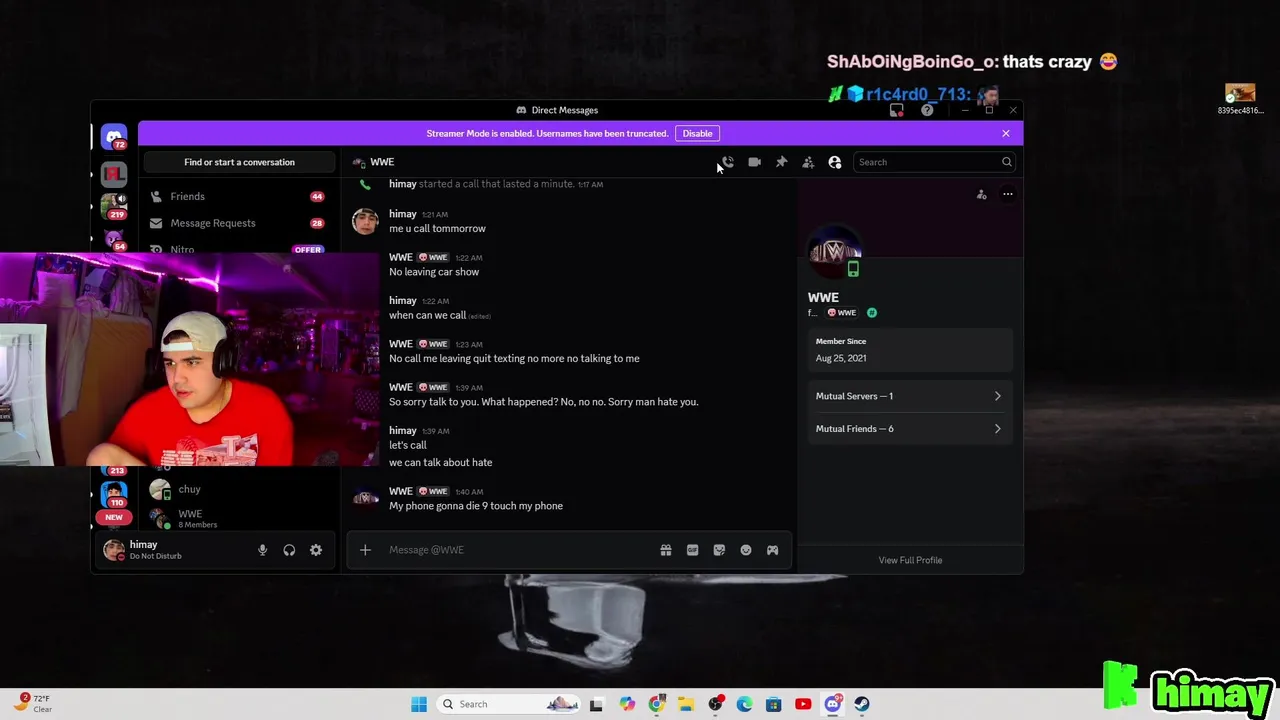Viewport: 1280px width, 720px height.
Task: Open pinned messages in the DM header
Action: coord(781,162)
